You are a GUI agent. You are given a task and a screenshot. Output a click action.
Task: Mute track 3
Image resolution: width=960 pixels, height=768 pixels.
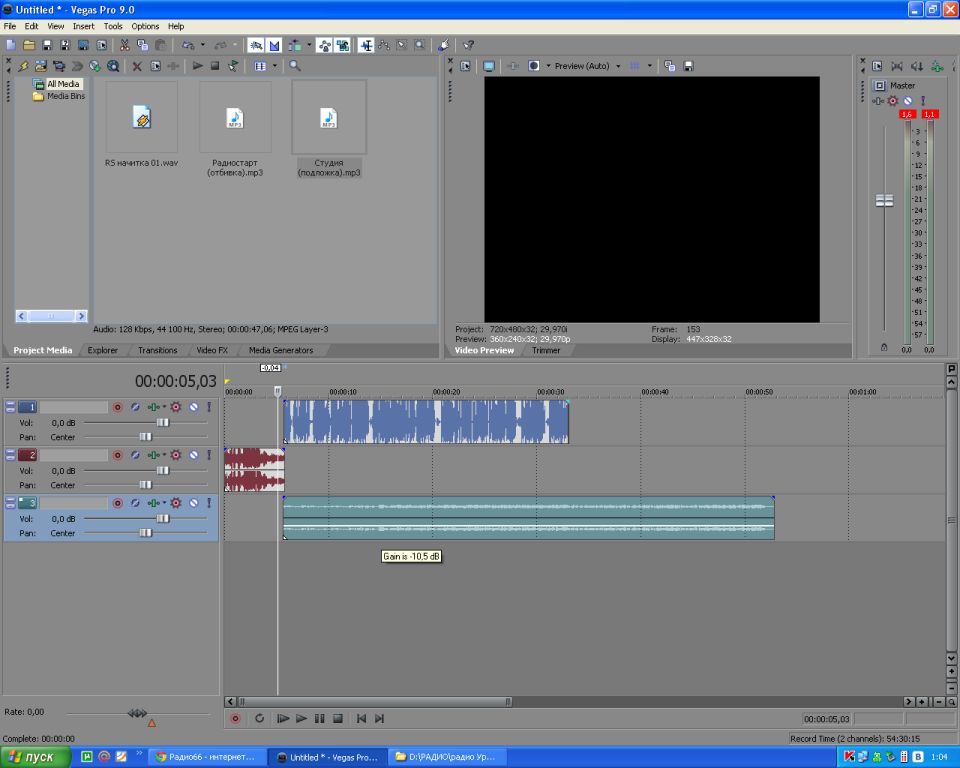coord(193,503)
